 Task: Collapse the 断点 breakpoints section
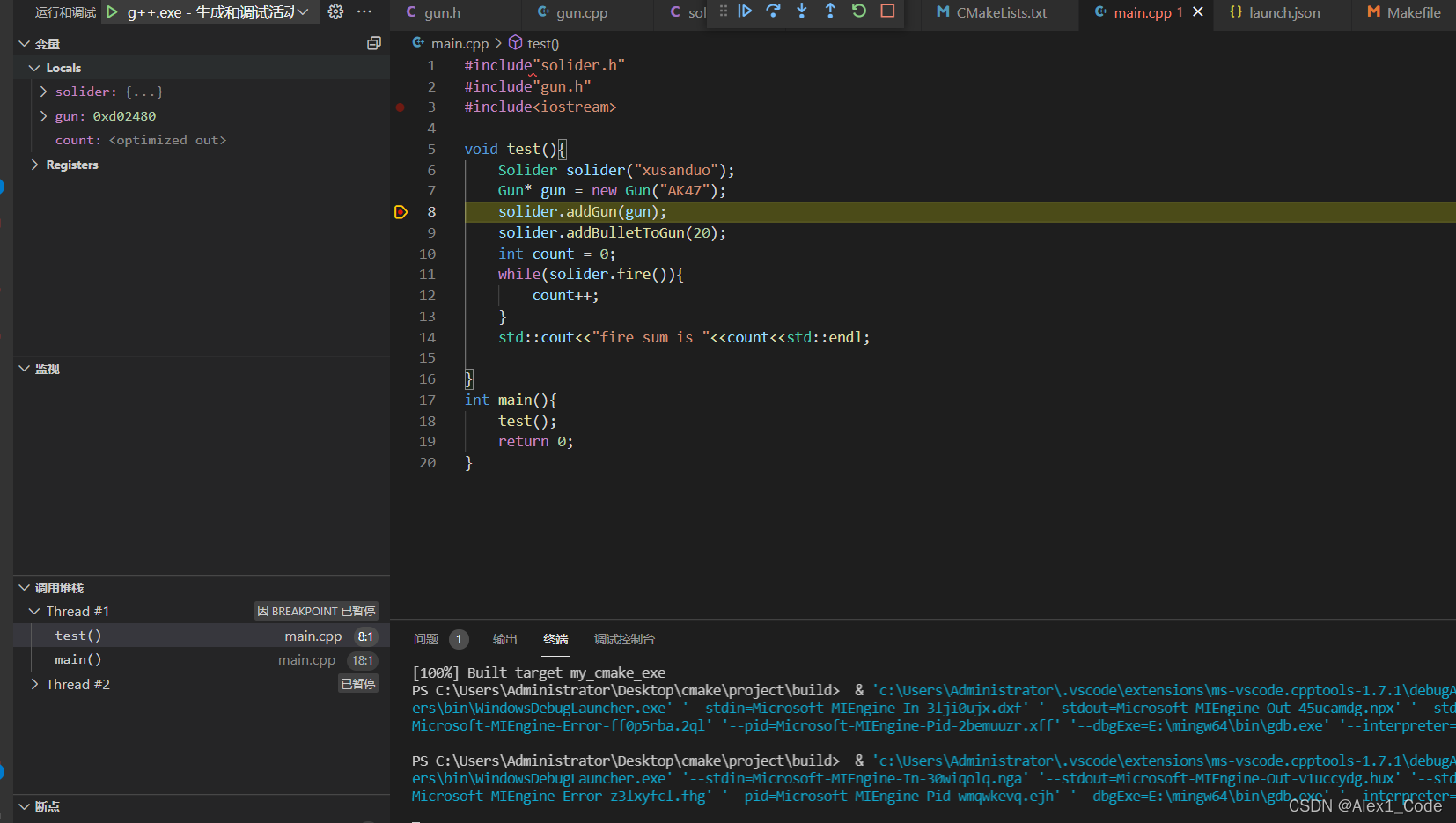click(x=25, y=806)
